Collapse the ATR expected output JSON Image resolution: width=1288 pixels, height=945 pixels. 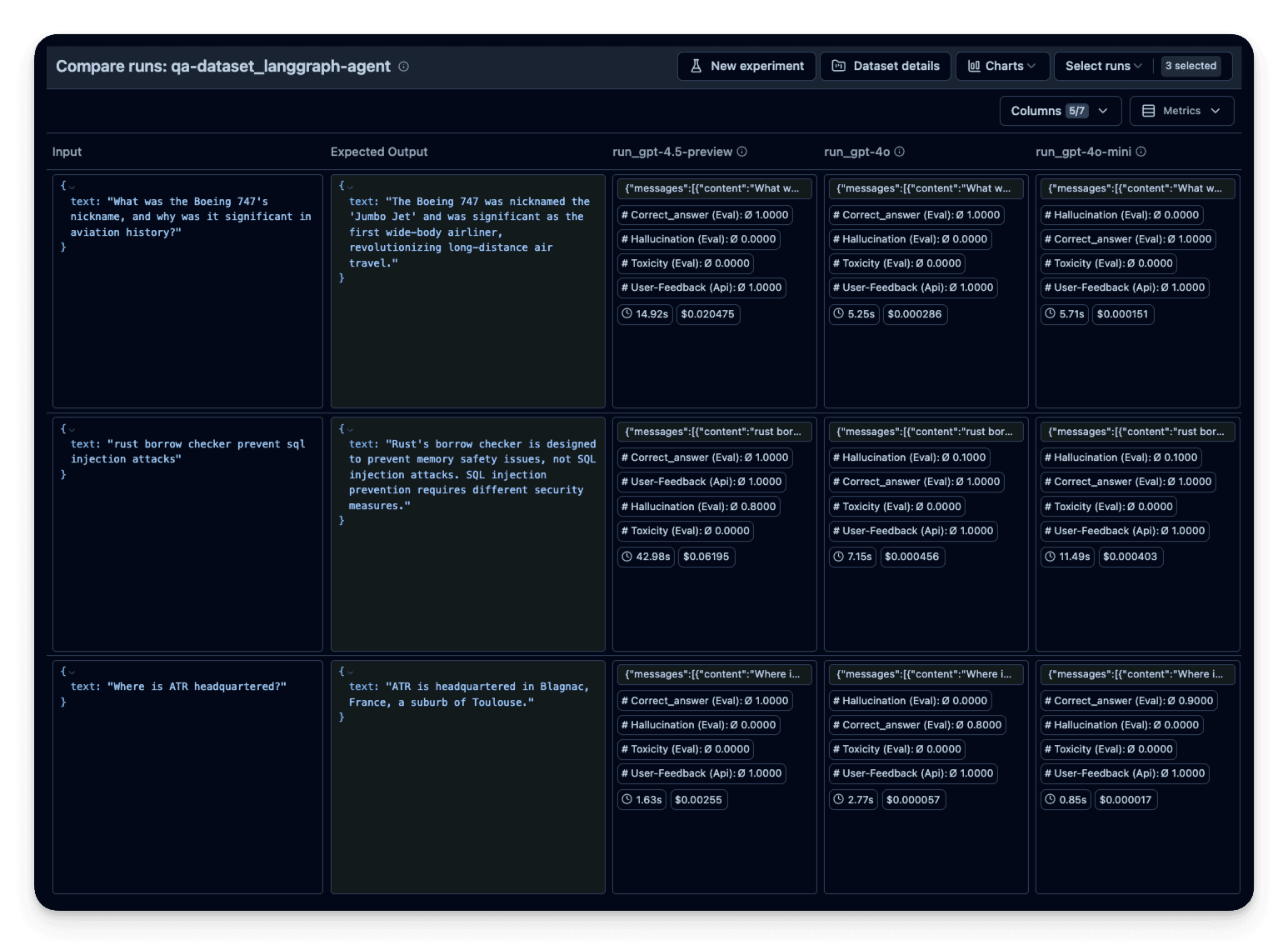350,672
